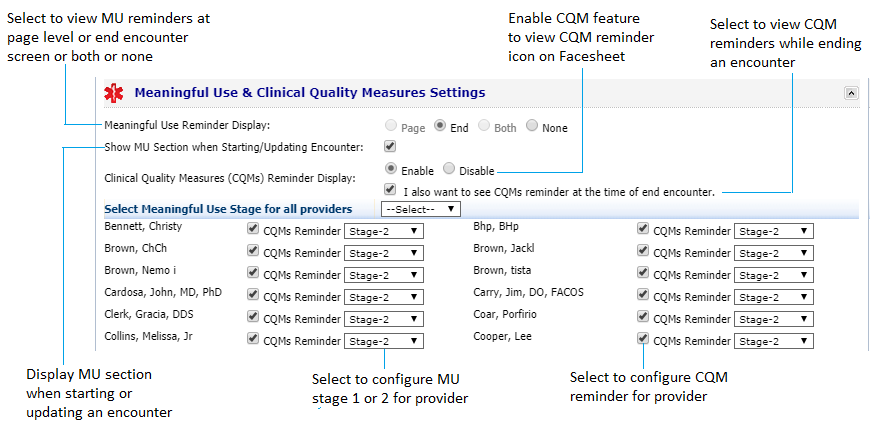Select the None radio for MU reminder
The width and height of the screenshot is (872, 425).
point(532,126)
